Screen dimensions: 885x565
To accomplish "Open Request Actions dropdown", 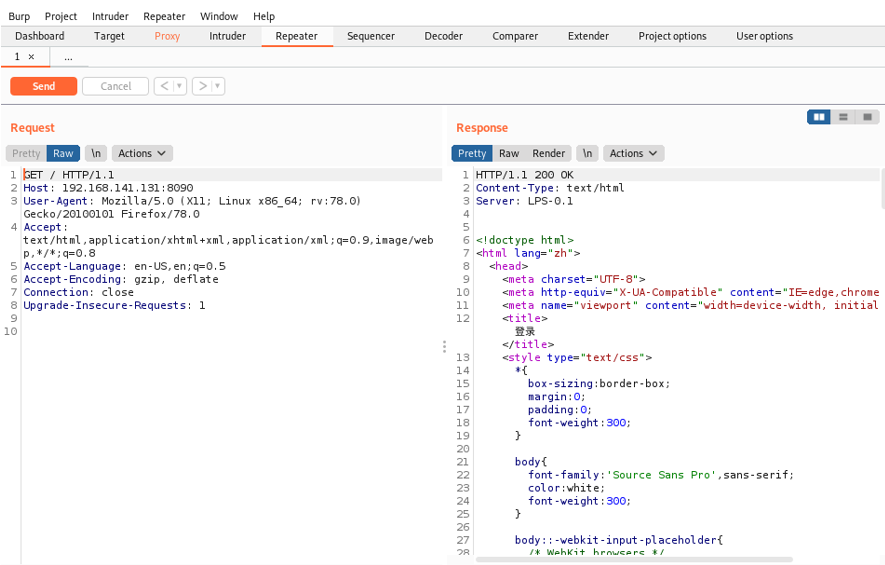I will tap(142, 154).
